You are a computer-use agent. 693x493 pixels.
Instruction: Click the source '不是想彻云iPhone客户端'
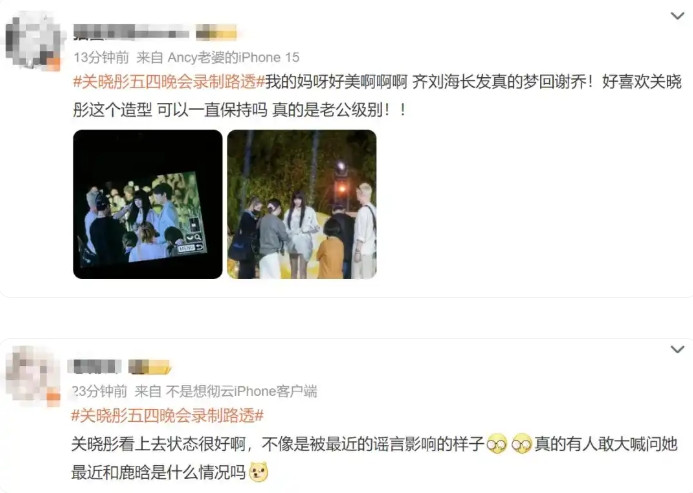pyautogui.click(x=241, y=391)
